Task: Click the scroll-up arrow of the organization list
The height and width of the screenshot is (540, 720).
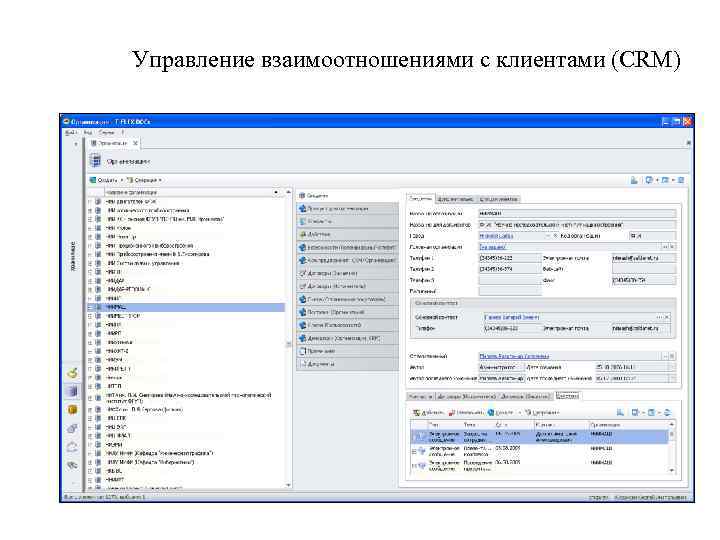Action: (x=288, y=192)
